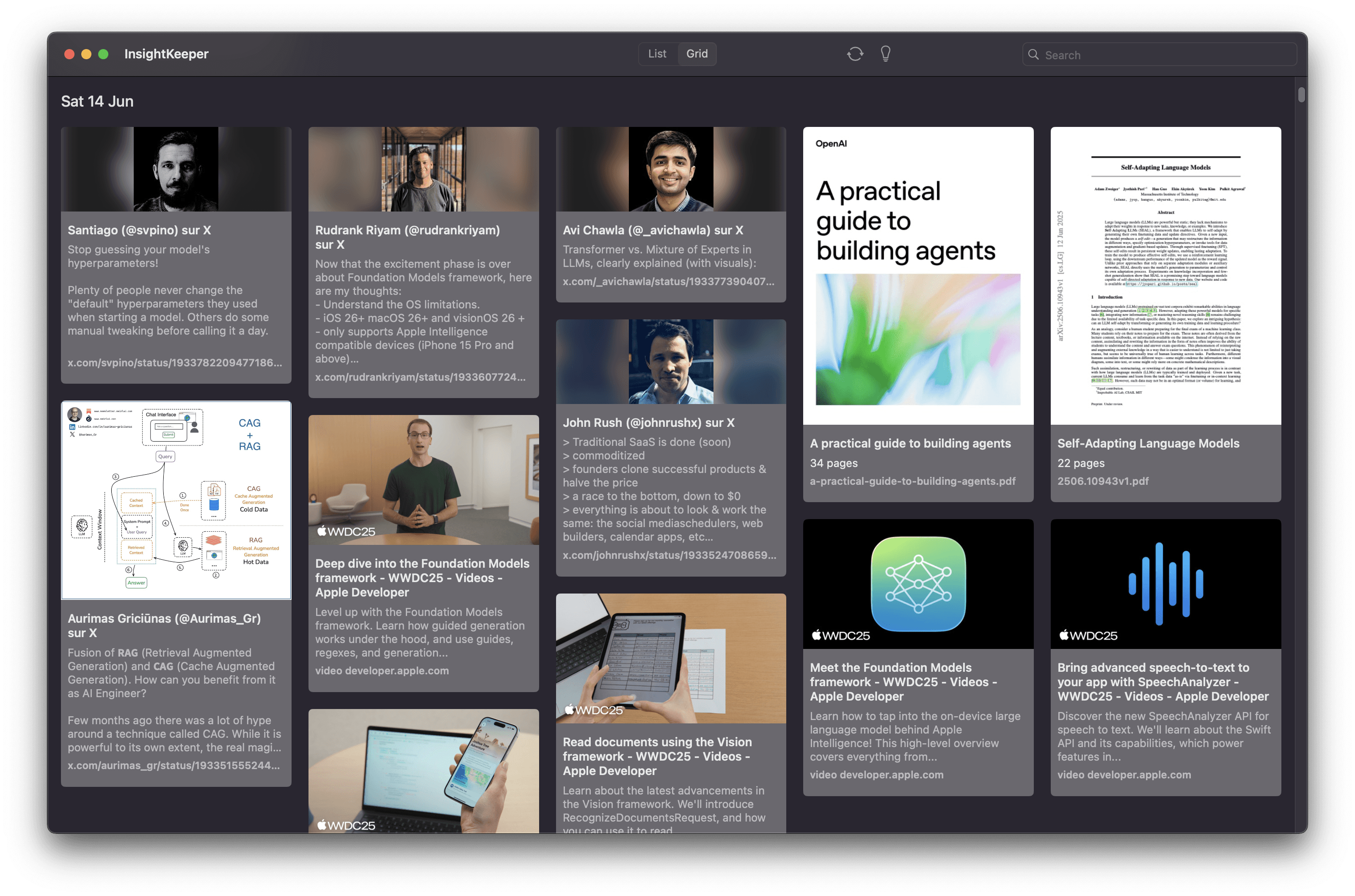Open Santiago's profile photo thumbnail
Viewport: 1355px width, 896px height.
pyautogui.click(x=176, y=169)
